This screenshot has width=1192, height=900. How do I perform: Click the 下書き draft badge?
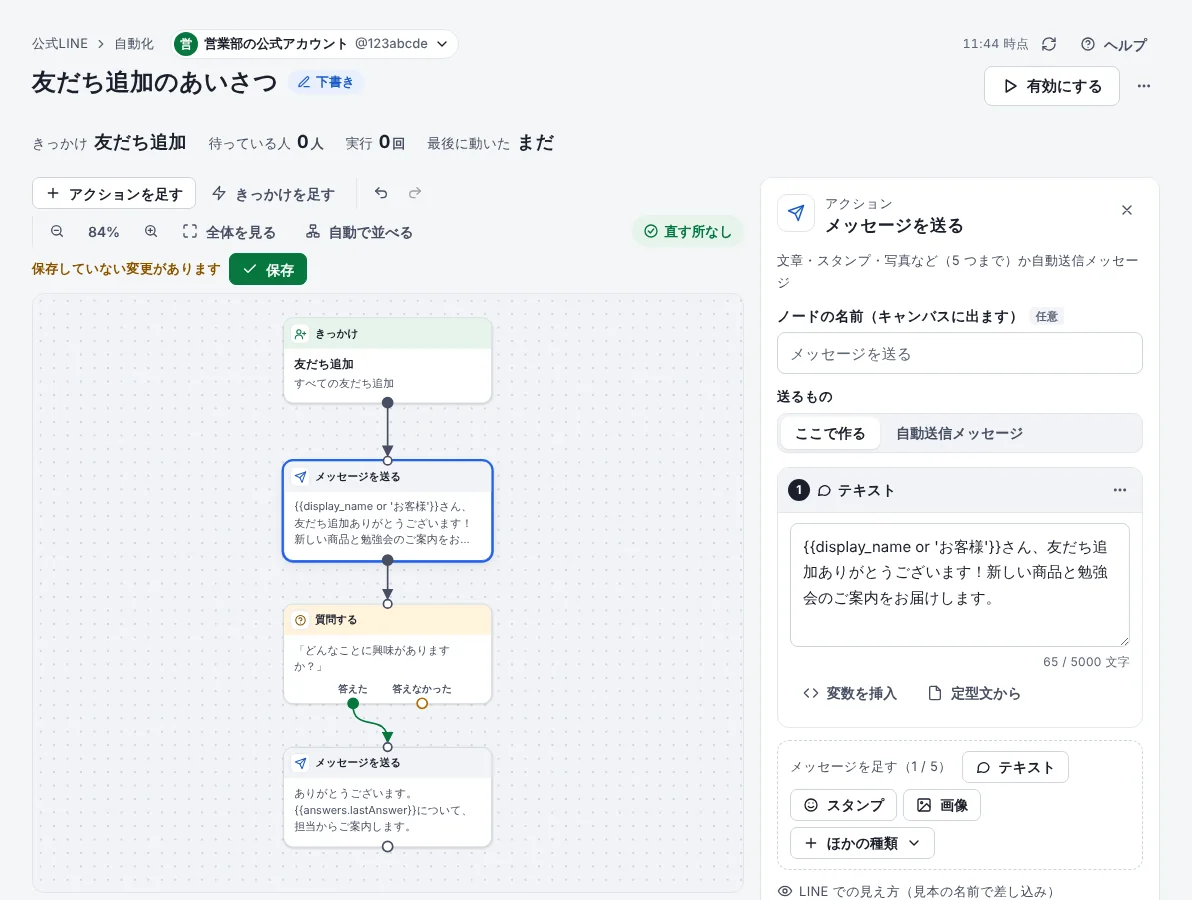point(325,82)
